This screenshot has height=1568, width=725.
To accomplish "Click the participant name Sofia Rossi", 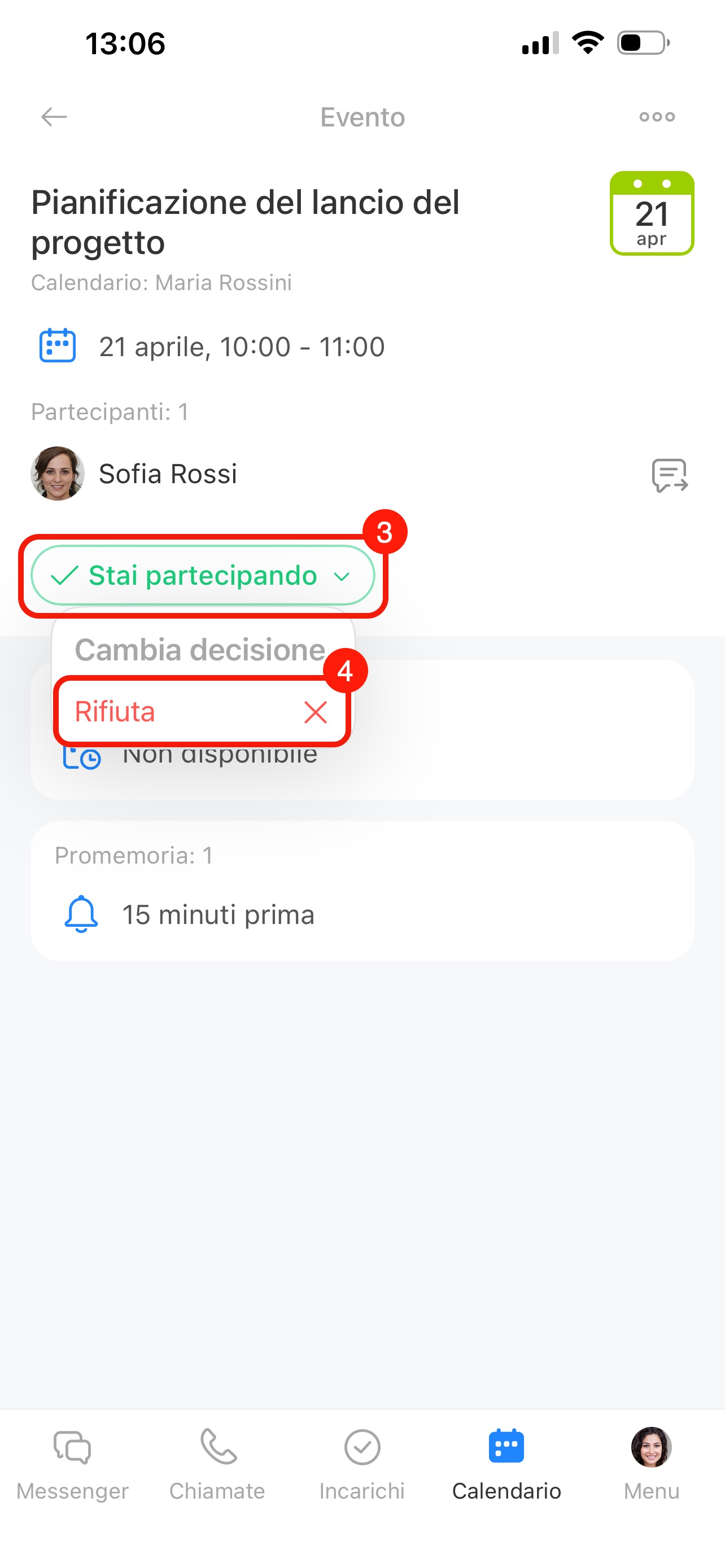I will (168, 474).
